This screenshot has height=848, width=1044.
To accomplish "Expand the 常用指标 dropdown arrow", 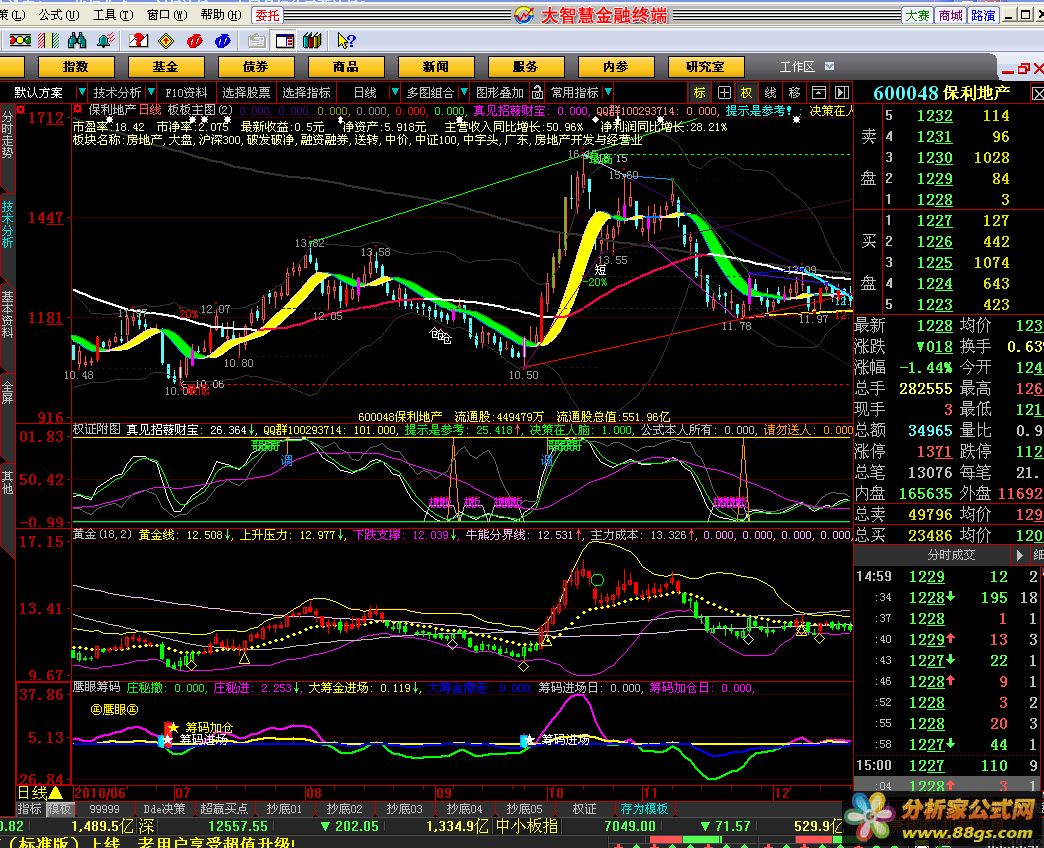I will click(609, 92).
